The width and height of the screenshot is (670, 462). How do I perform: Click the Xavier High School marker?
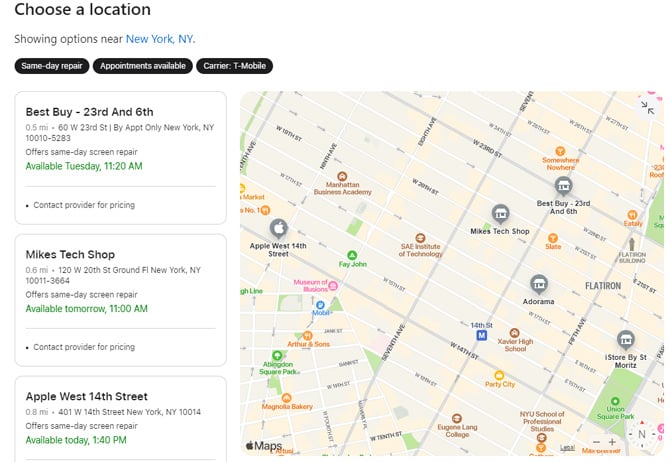point(514,333)
